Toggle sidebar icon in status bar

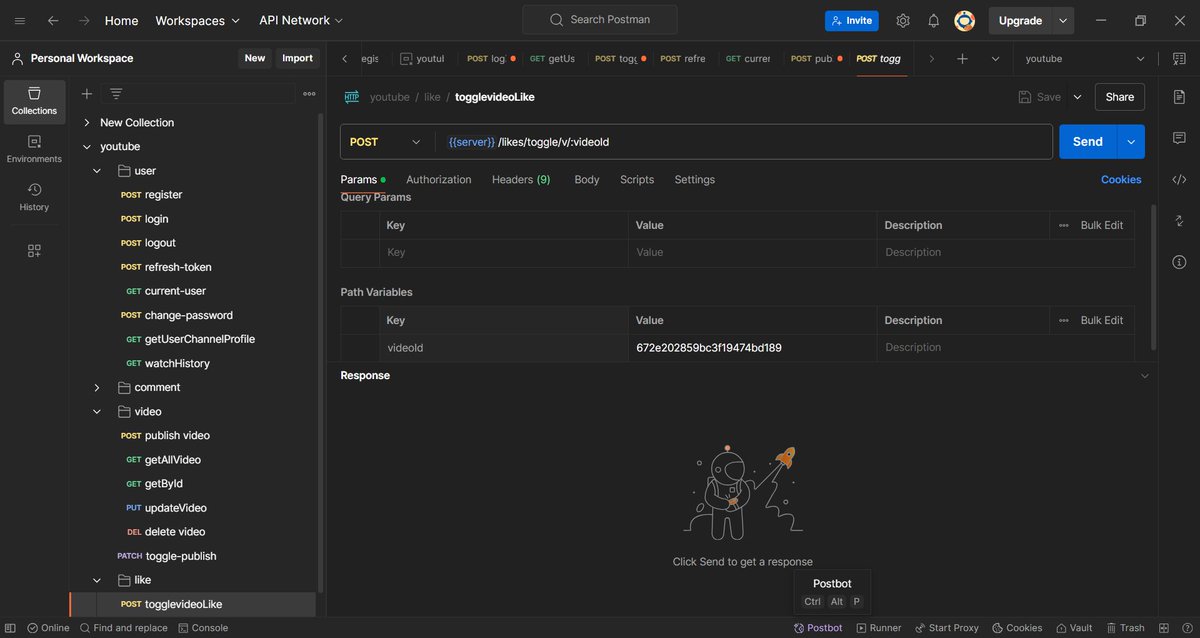pos(12,628)
